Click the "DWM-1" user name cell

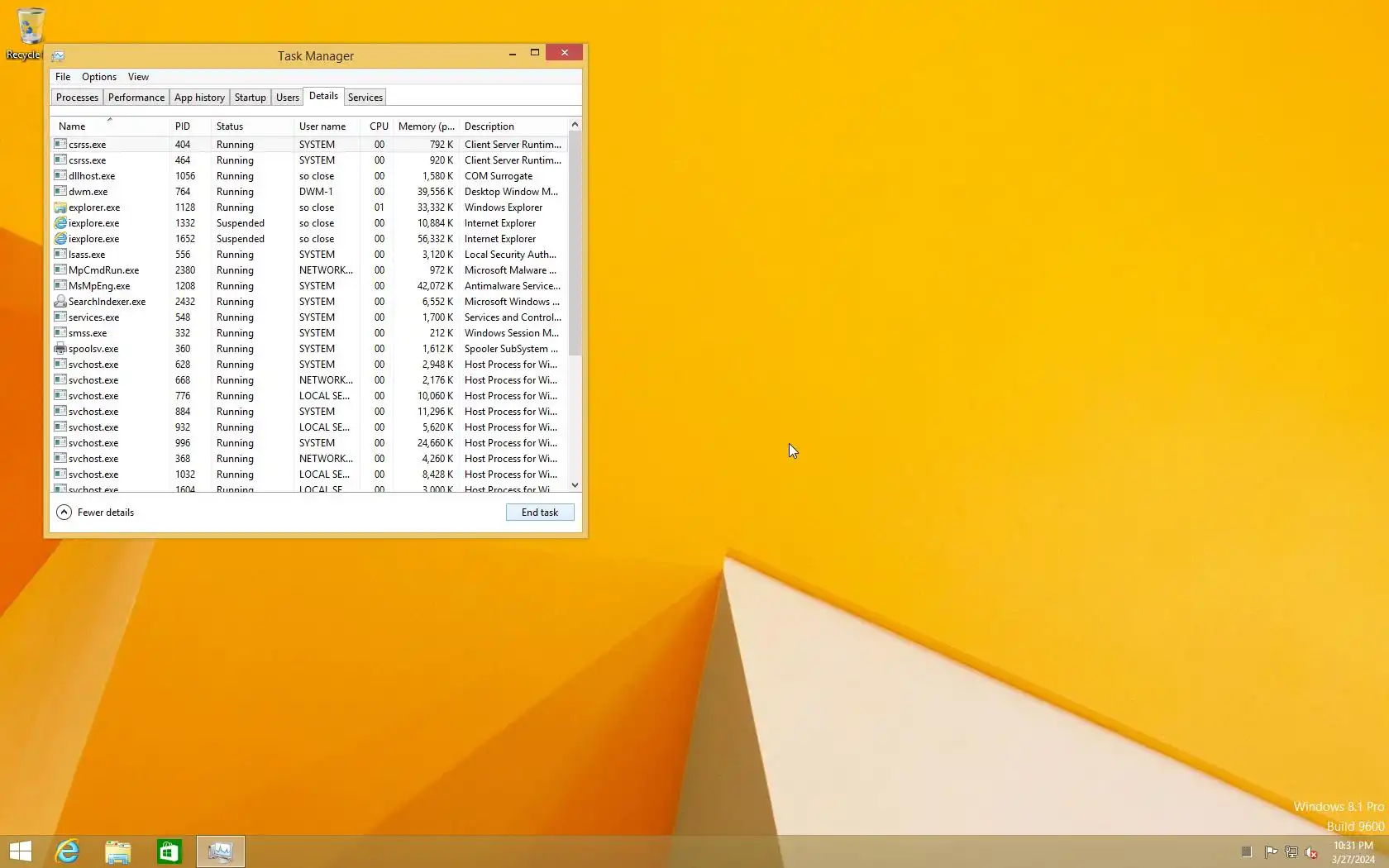click(x=316, y=192)
